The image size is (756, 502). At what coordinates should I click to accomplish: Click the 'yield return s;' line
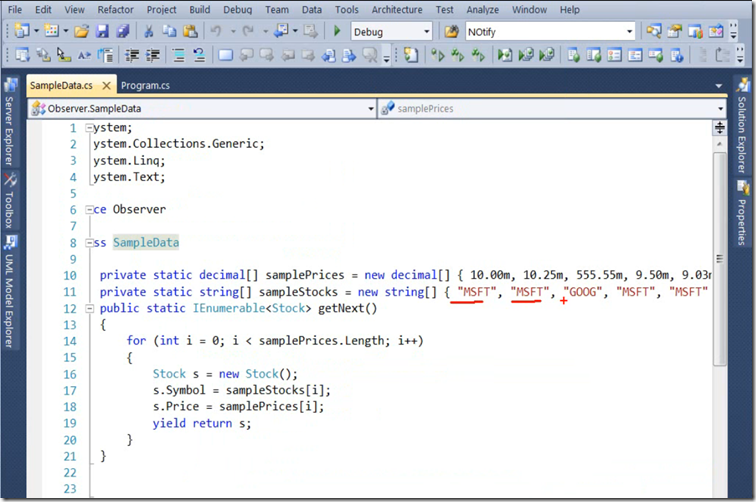202,423
